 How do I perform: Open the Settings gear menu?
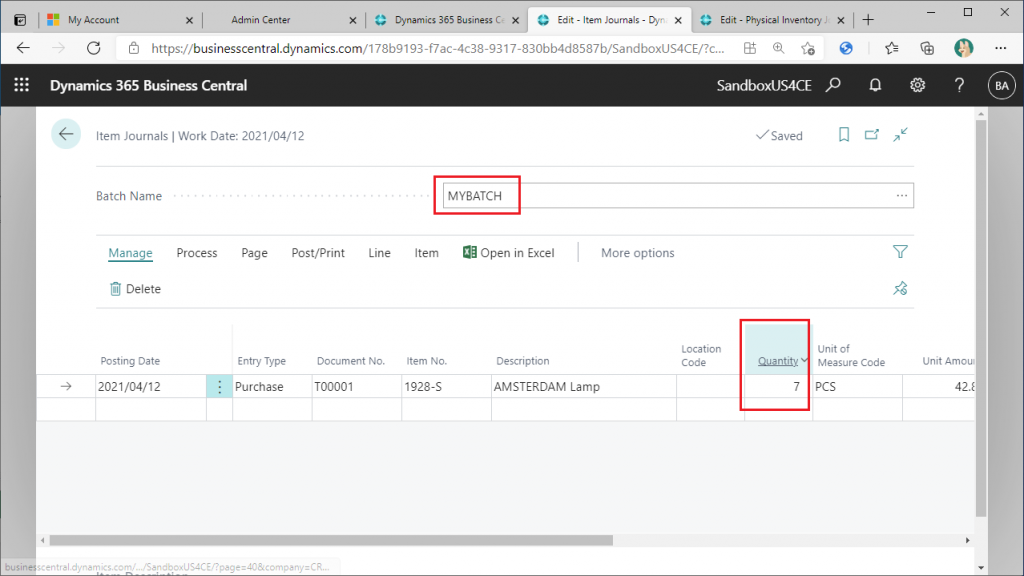(918, 85)
